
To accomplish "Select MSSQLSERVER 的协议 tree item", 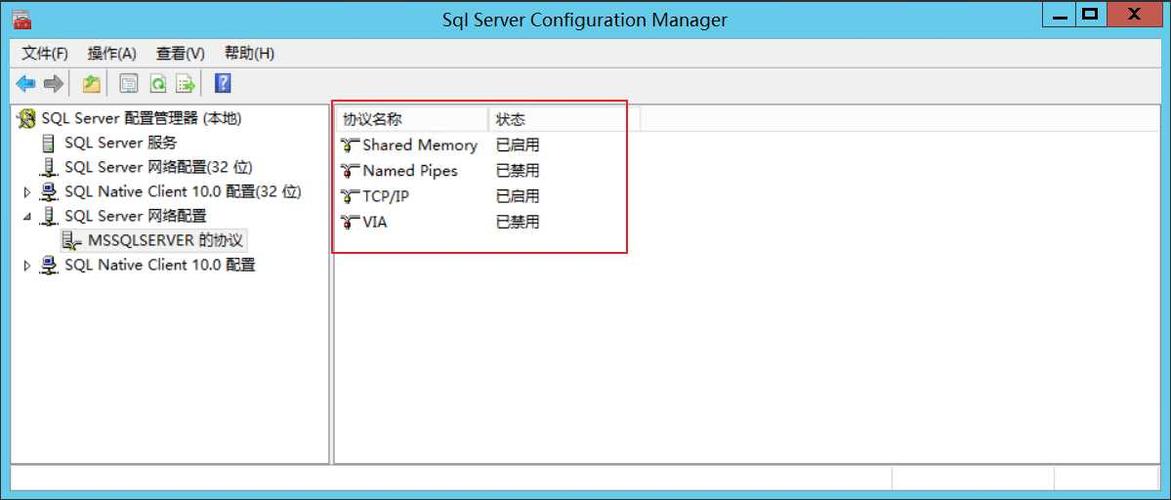I will pos(165,240).
